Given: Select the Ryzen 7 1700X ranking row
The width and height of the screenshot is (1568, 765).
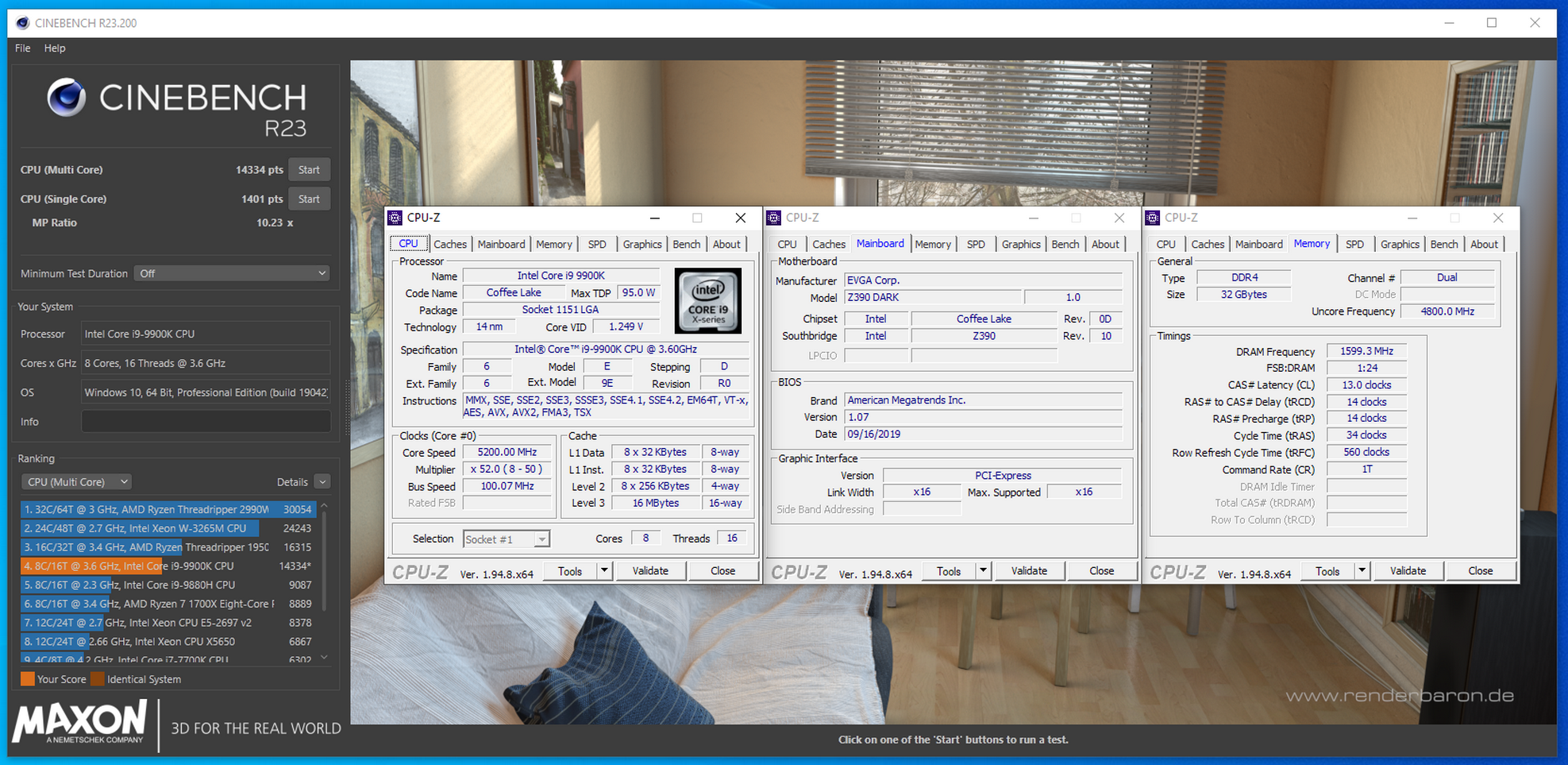Looking at the screenshot, I should coord(168,604).
